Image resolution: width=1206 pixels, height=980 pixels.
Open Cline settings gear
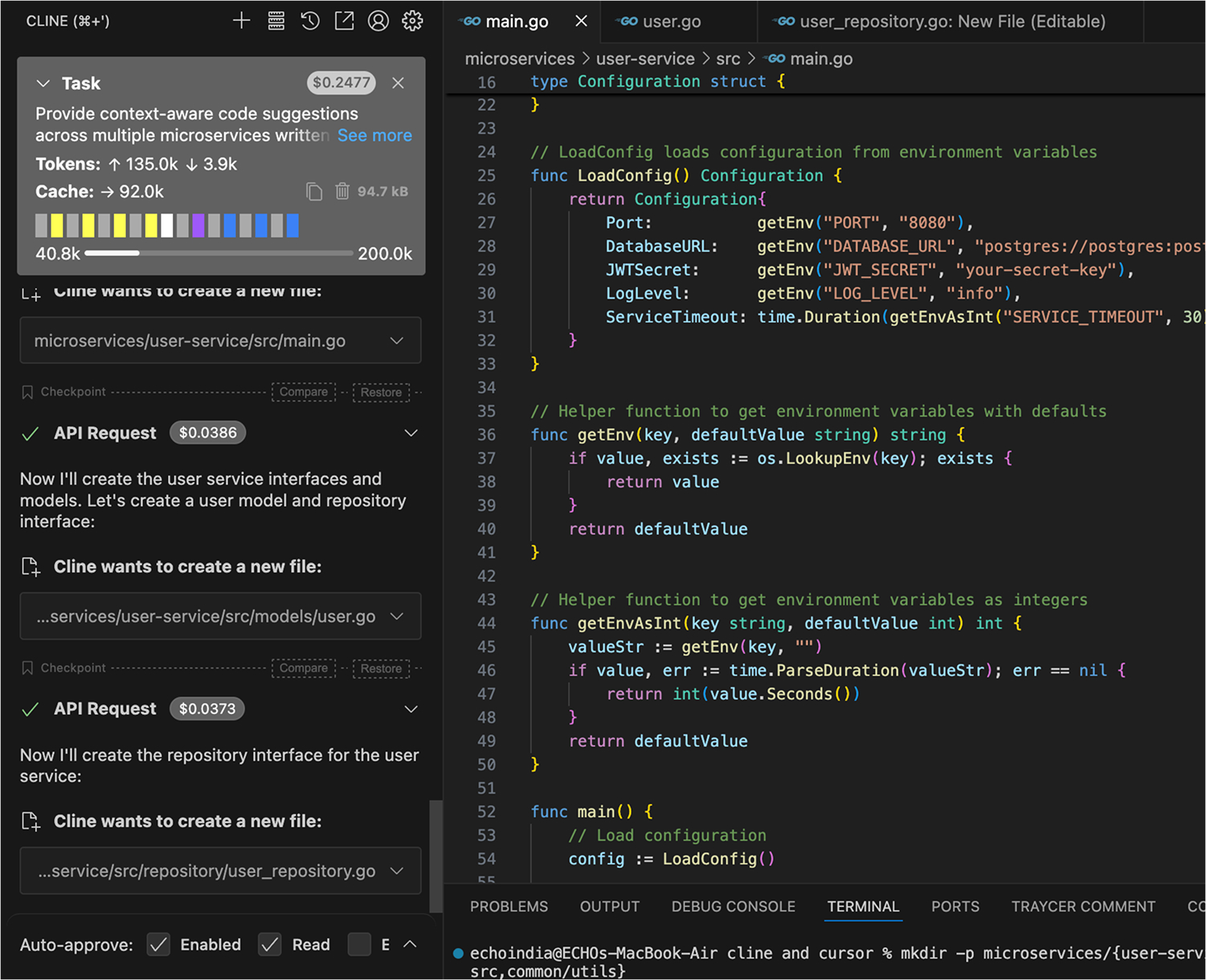[412, 20]
